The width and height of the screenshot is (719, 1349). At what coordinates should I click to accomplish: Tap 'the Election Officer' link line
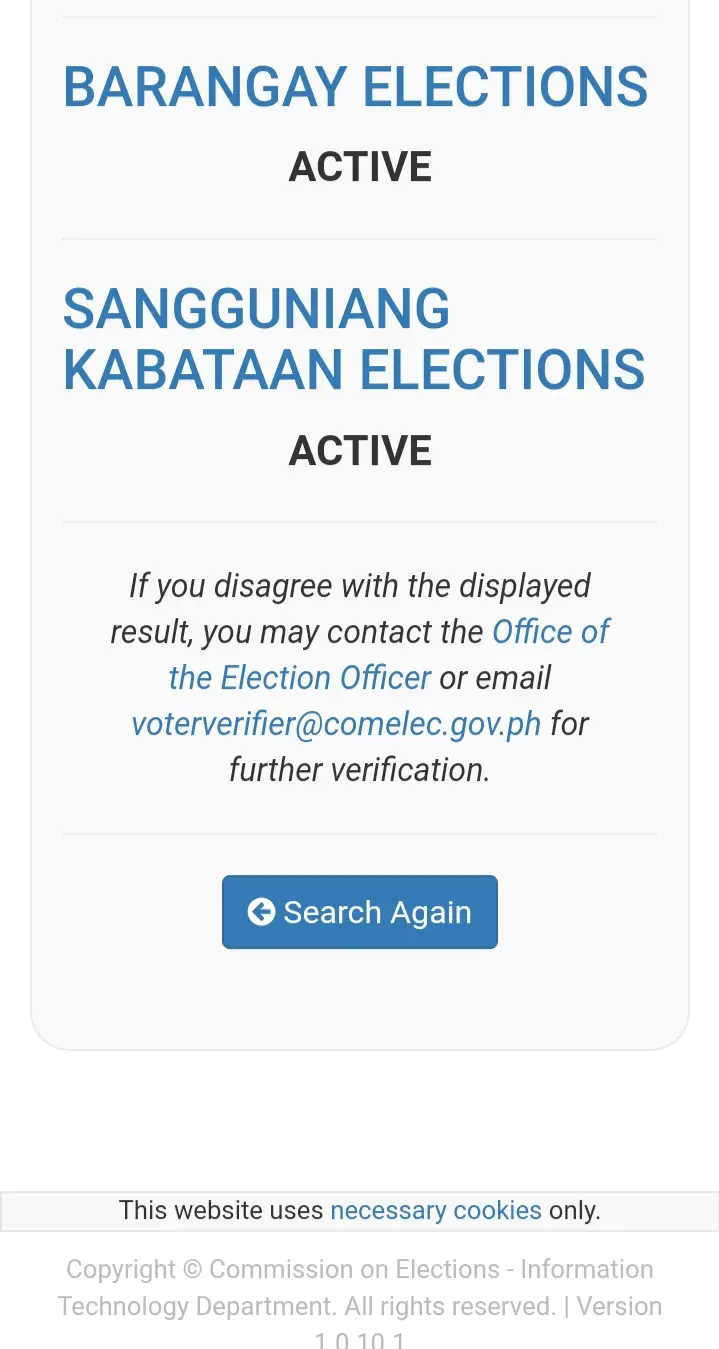tap(300, 678)
